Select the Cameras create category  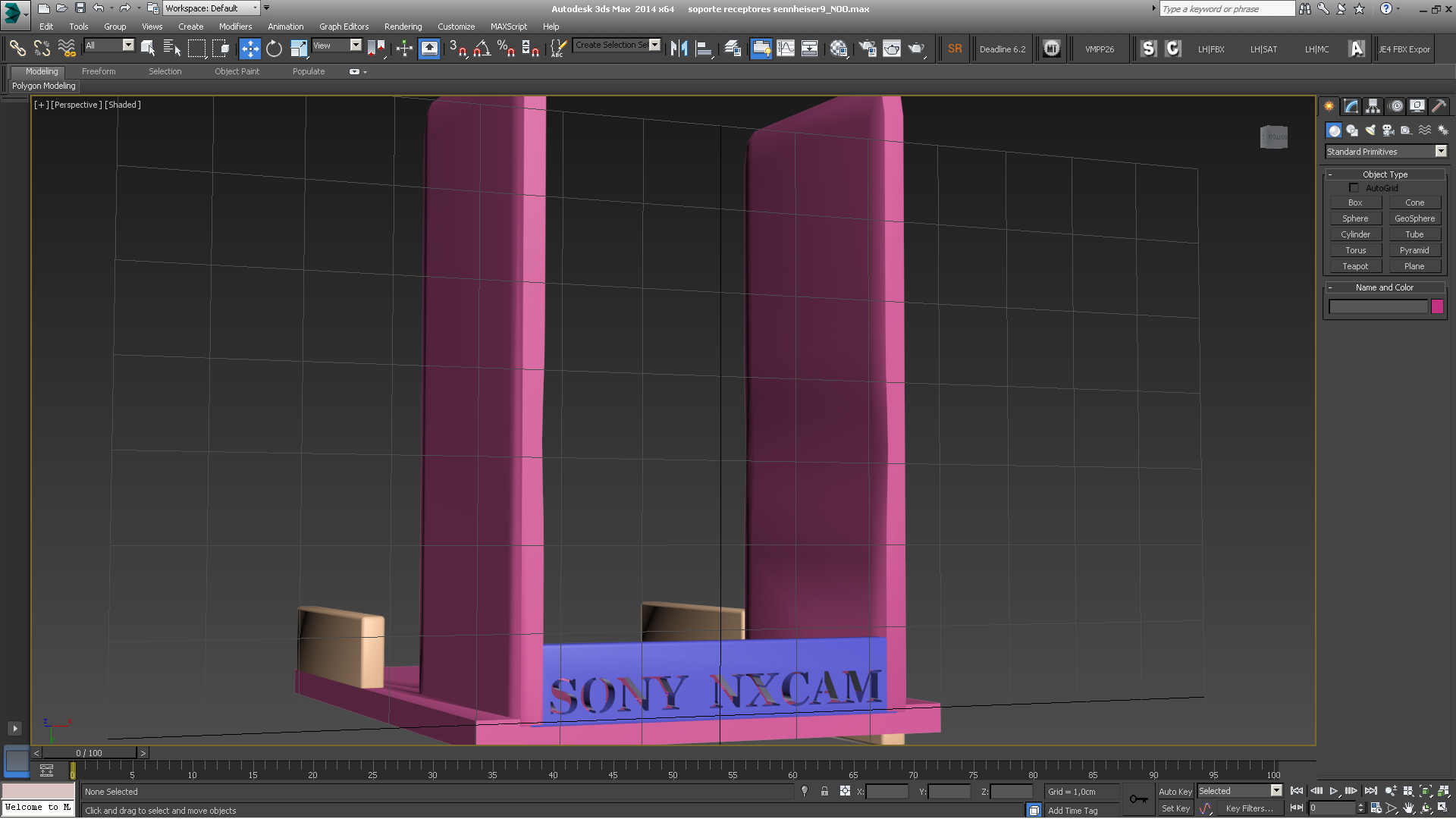click(1389, 130)
